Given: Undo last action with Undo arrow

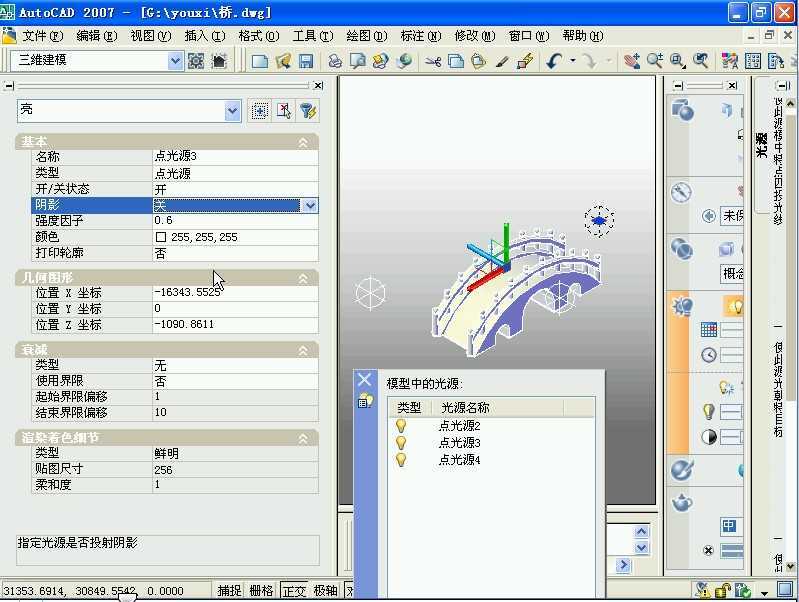Looking at the screenshot, I should [554, 61].
